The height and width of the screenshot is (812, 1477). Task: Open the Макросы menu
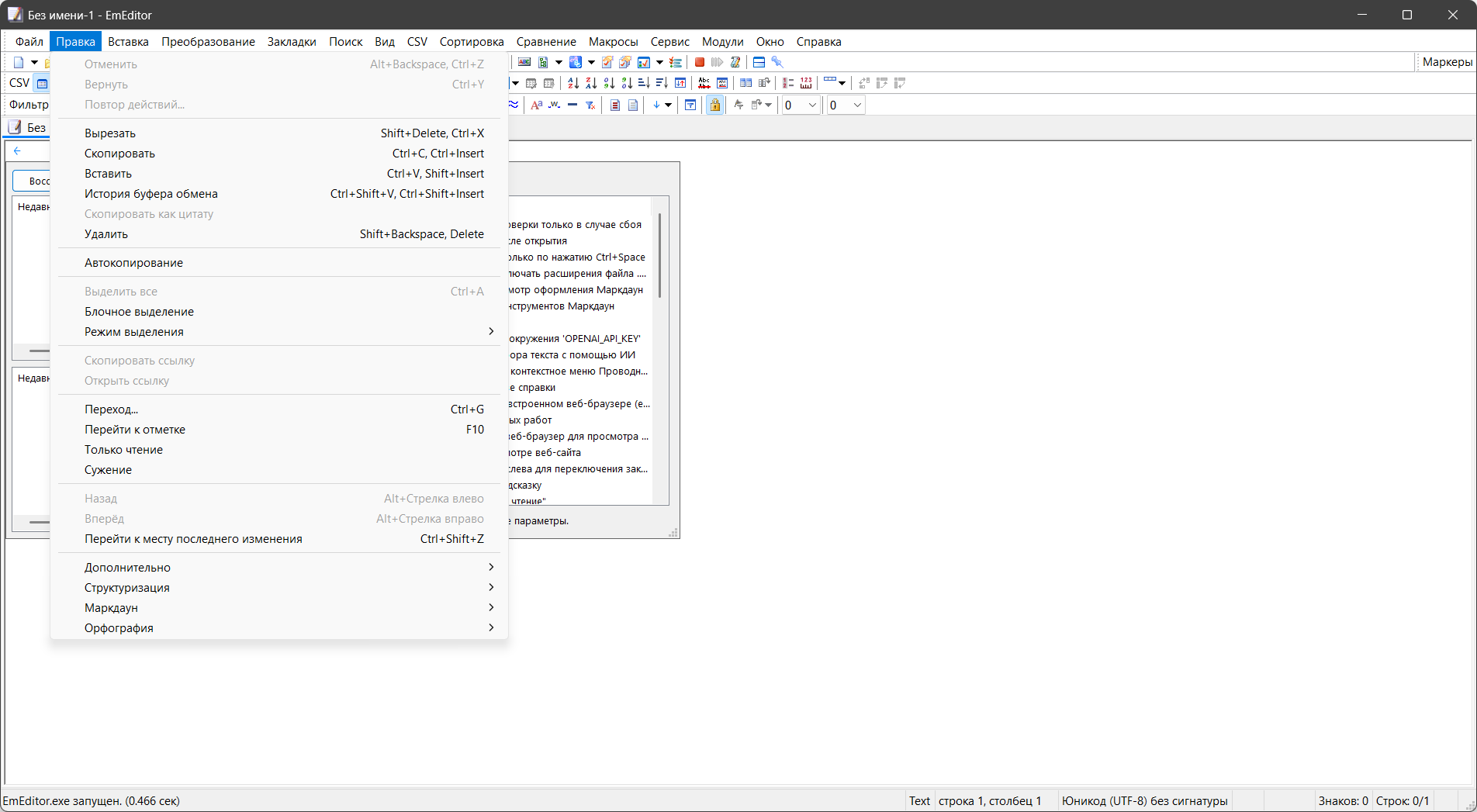coord(613,42)
